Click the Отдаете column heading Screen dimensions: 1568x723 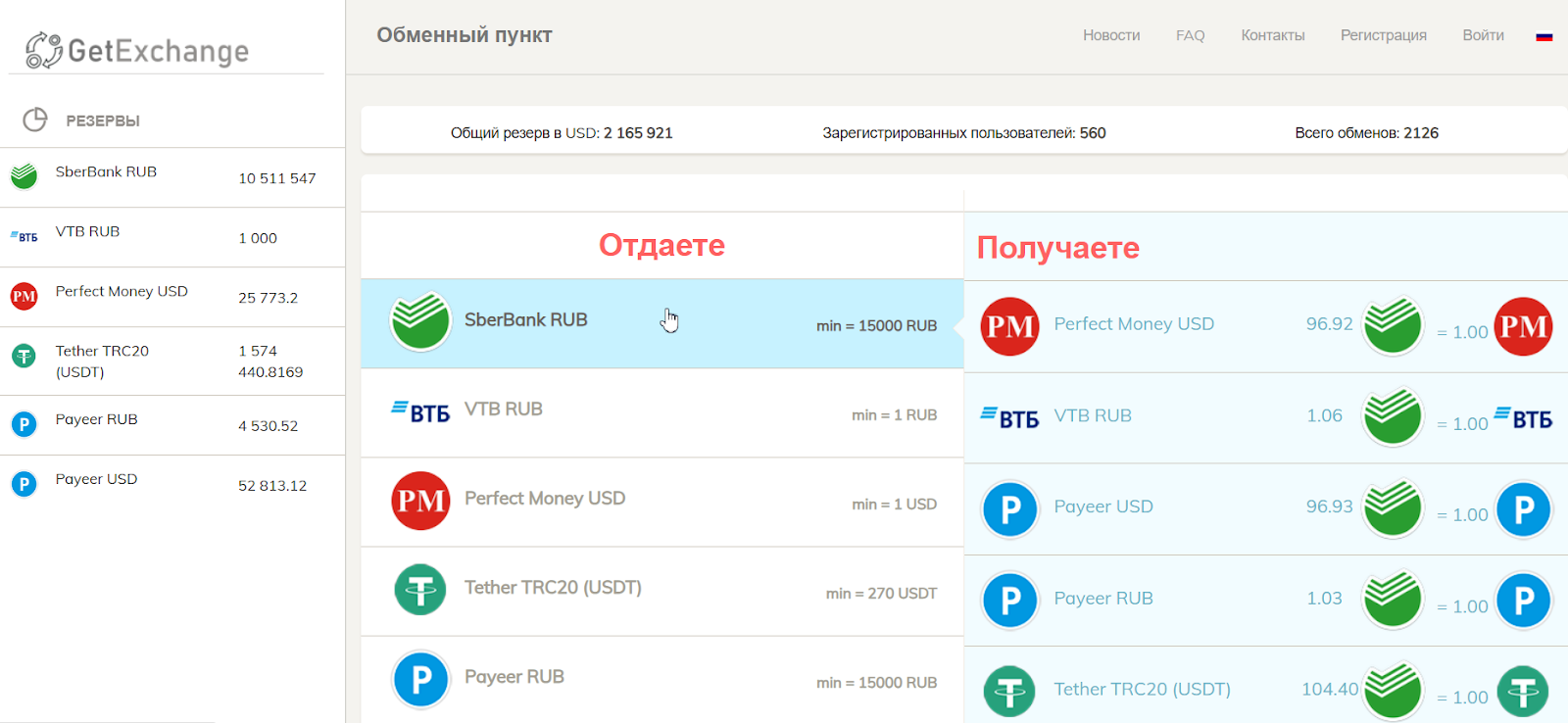(661, 245)
